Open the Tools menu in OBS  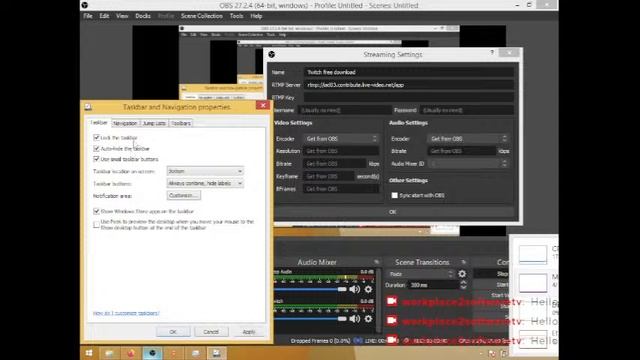236,16
